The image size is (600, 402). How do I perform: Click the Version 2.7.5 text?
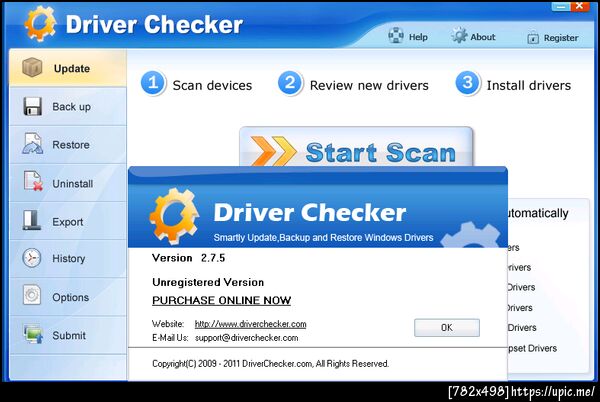[188, 258]
